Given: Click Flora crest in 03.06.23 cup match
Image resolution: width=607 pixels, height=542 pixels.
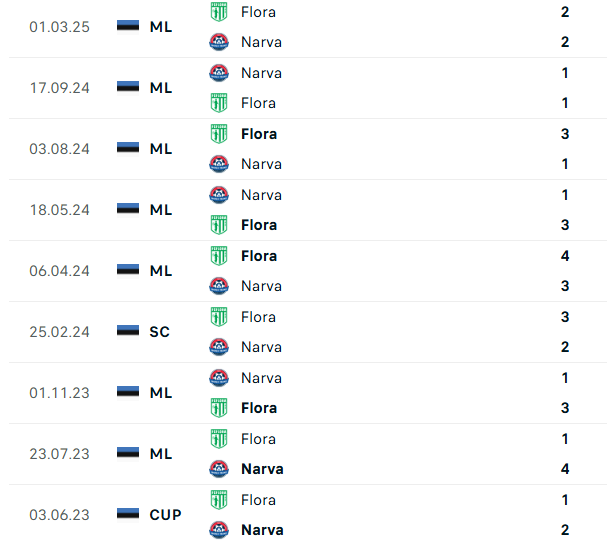Looking at the screenshot, I should tap(219, 499).
